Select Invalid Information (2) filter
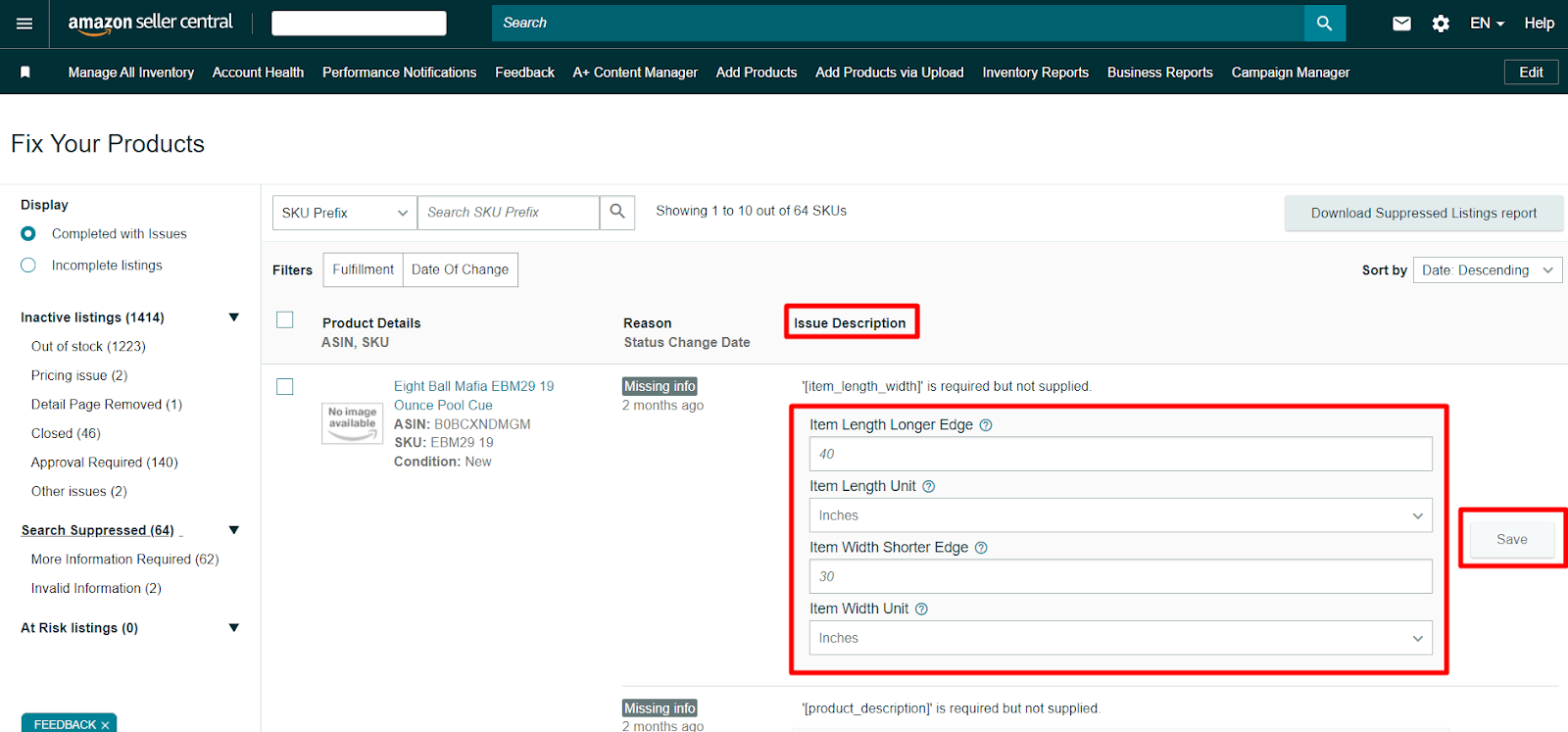1568x732 pixels. [96, 589]
